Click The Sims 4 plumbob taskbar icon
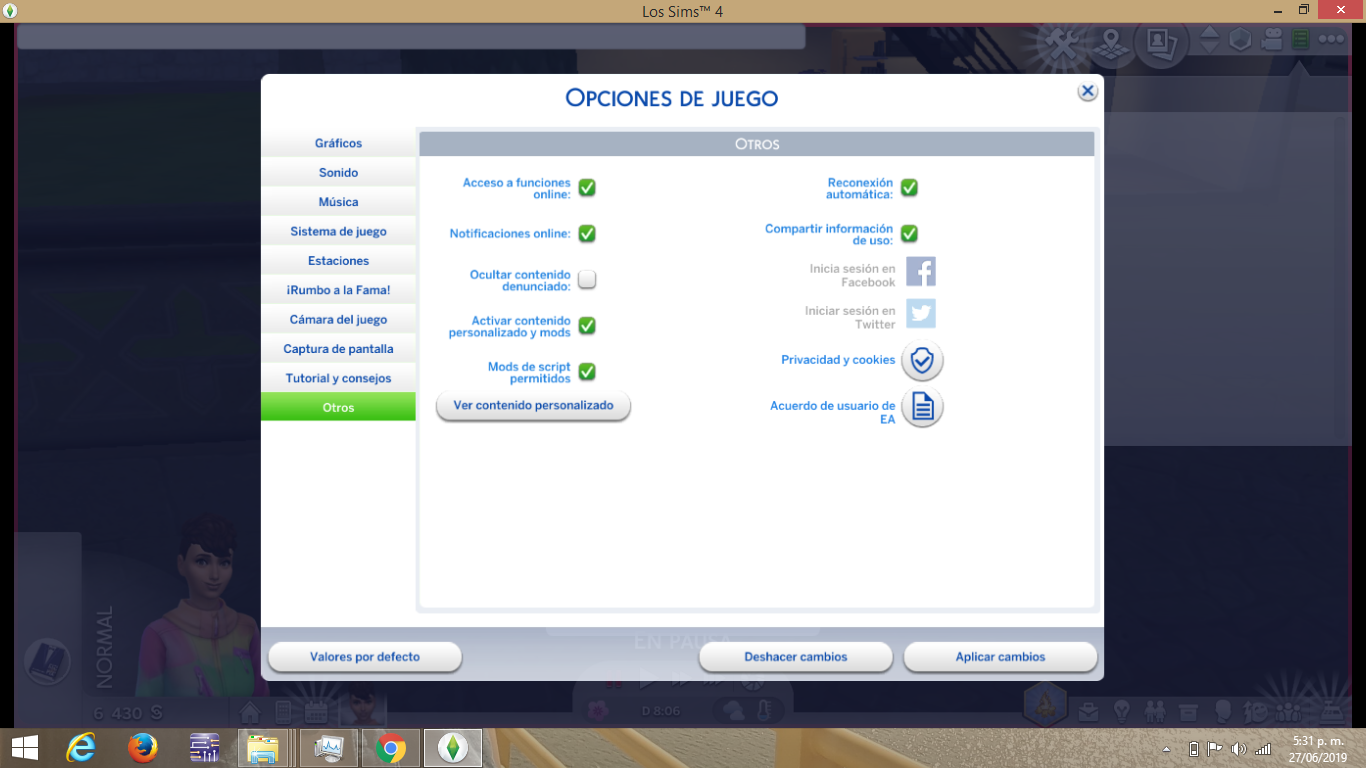The width and height of the screenshot is (1366, 768). pos(453,748)
